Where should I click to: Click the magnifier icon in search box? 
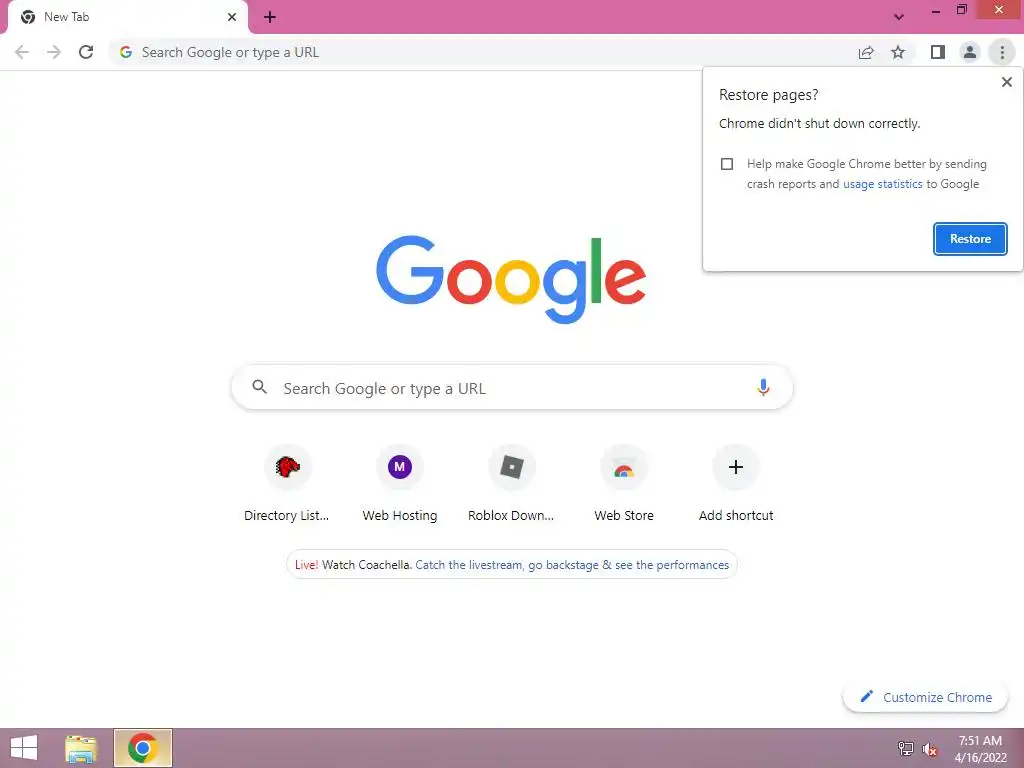click(260, 387)
